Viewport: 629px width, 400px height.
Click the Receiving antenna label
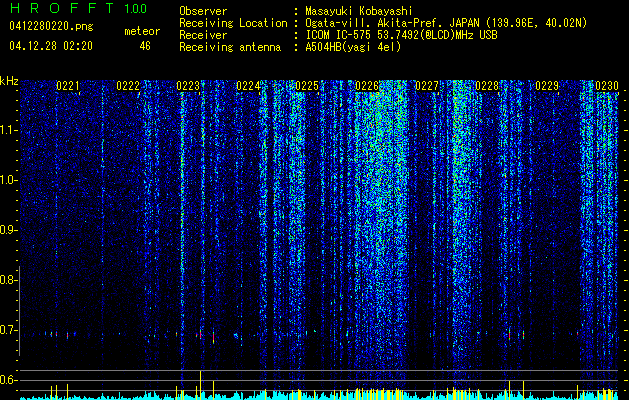[x=230, y=47]
